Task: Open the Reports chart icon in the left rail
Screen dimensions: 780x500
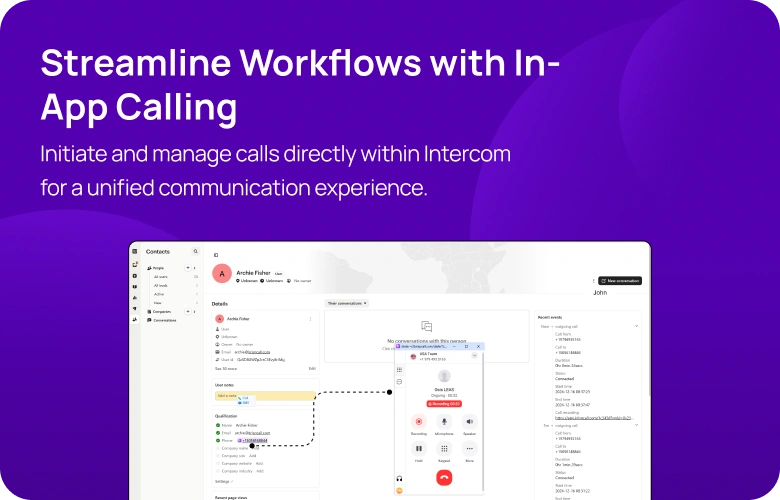Action: click(x=134, y=298)
